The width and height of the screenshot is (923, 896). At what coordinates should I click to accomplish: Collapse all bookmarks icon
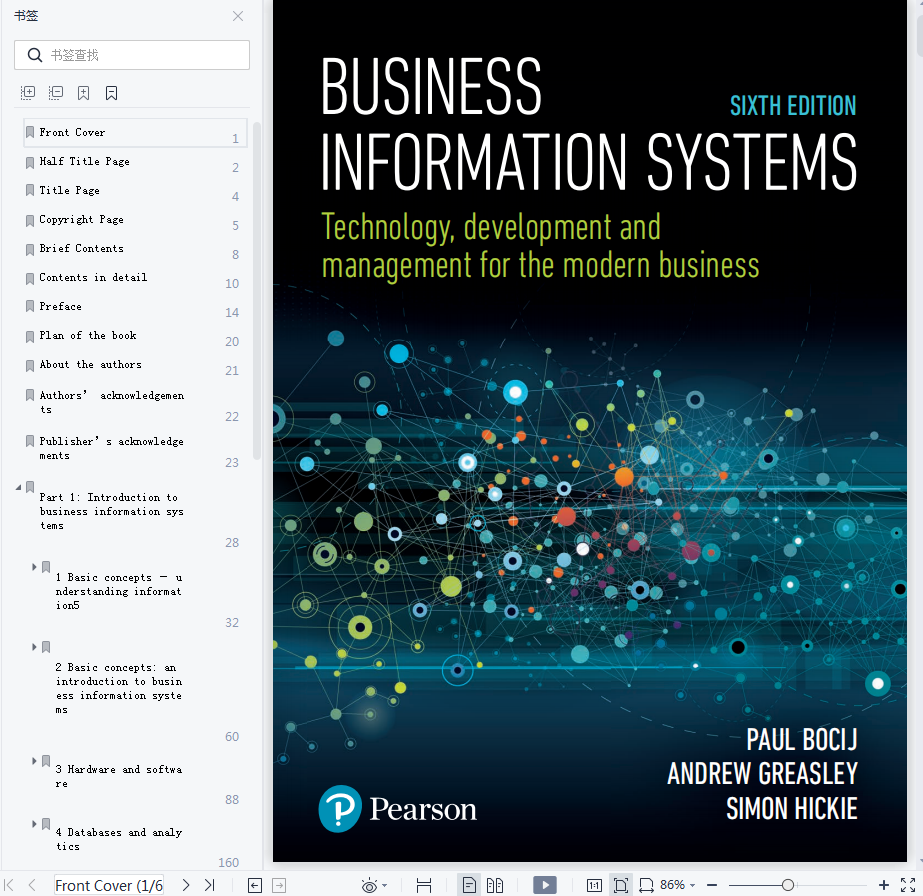pos(56,92)
